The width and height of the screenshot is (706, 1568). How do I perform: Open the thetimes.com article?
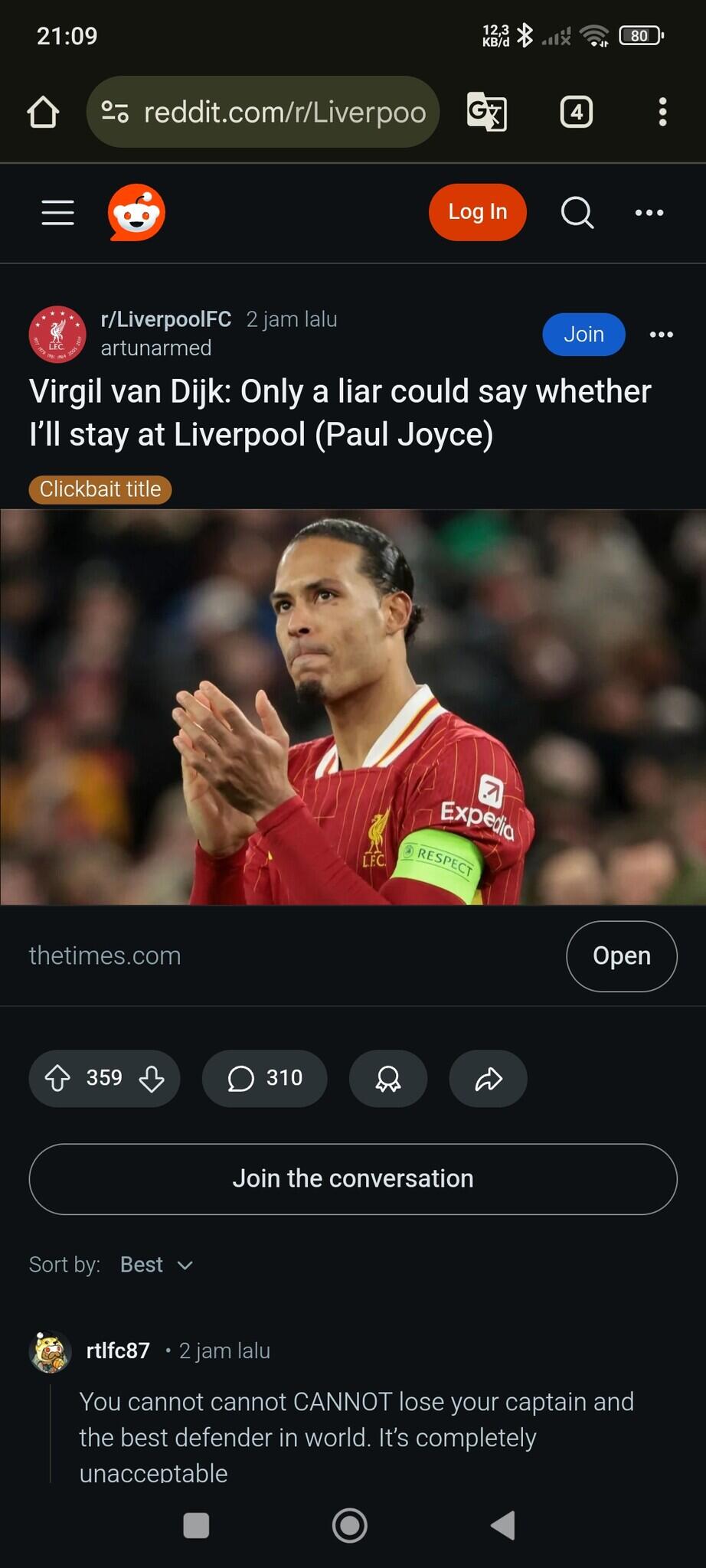pyautogui.click(x=621, y=955)
